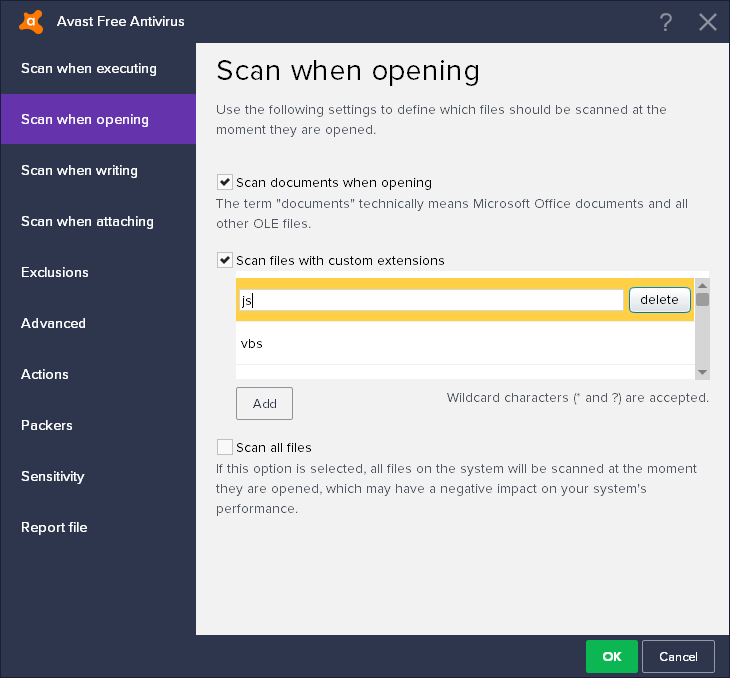Open the Exclusions settings page
Screen dimensions: 730x678
point(55,273)
